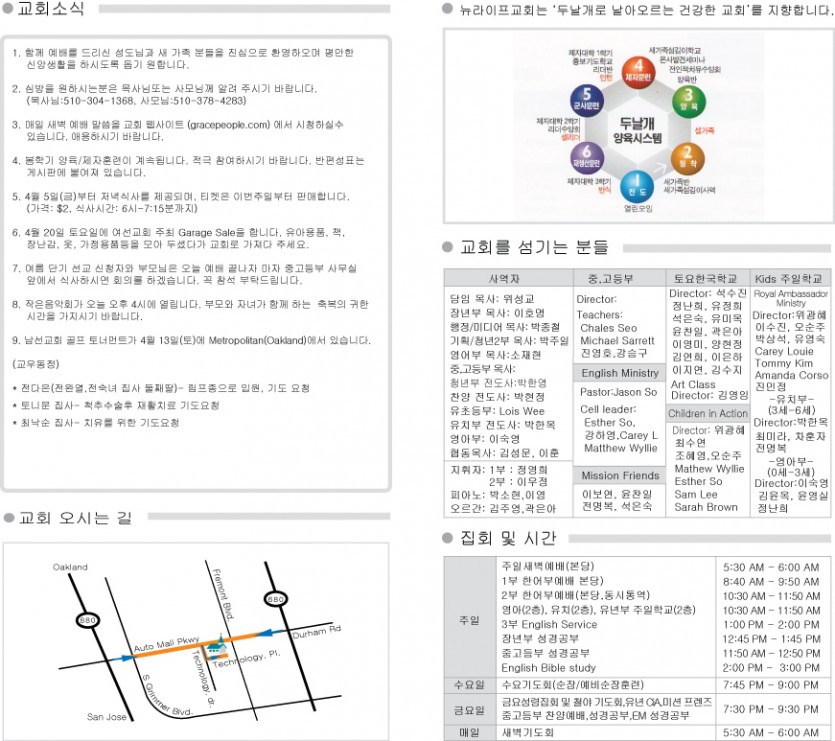
Task: Click the time 8:40 AM - 9:50 AM
Action: pos(771,581)
